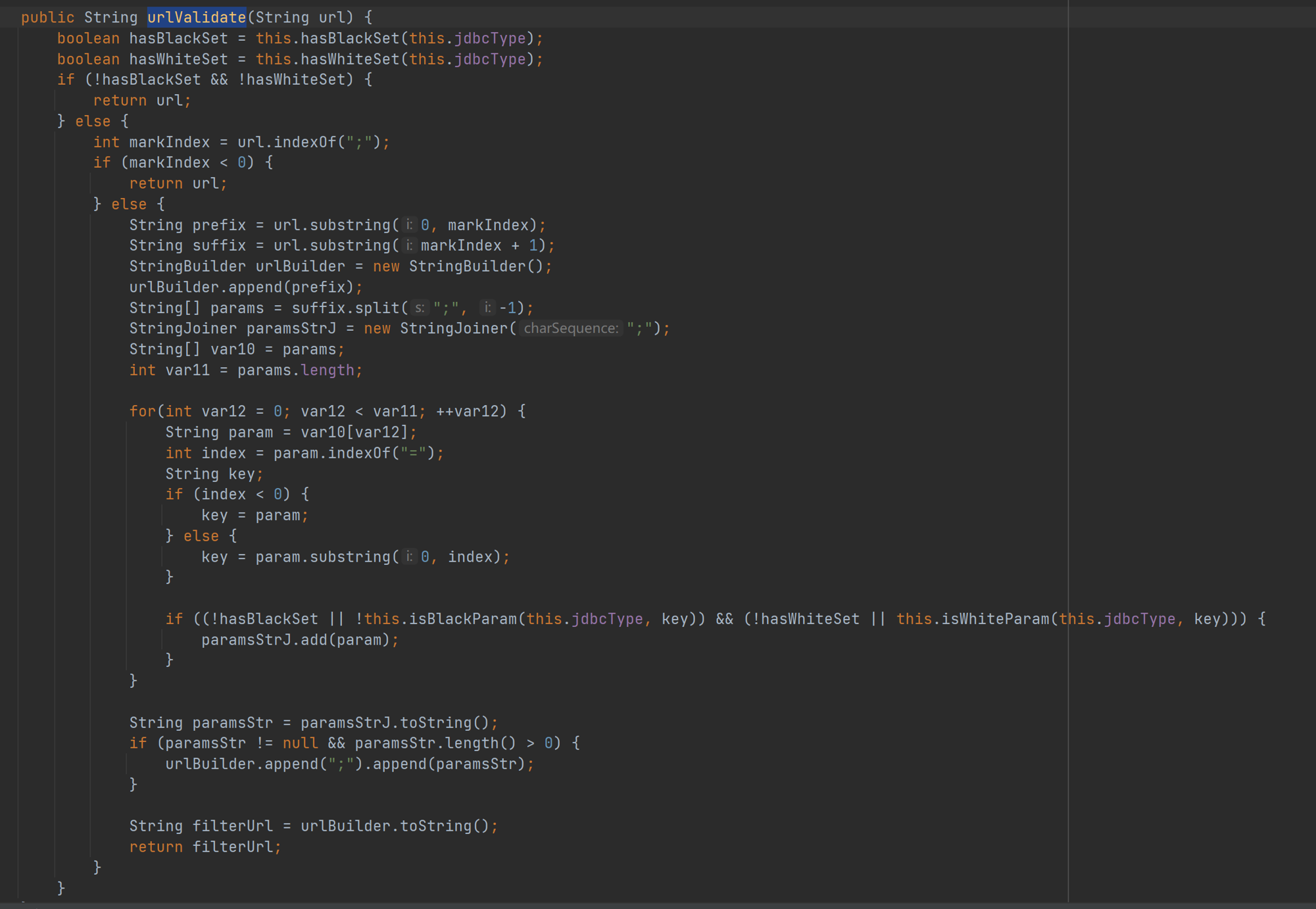Click the isBlackParam method call

462,619
